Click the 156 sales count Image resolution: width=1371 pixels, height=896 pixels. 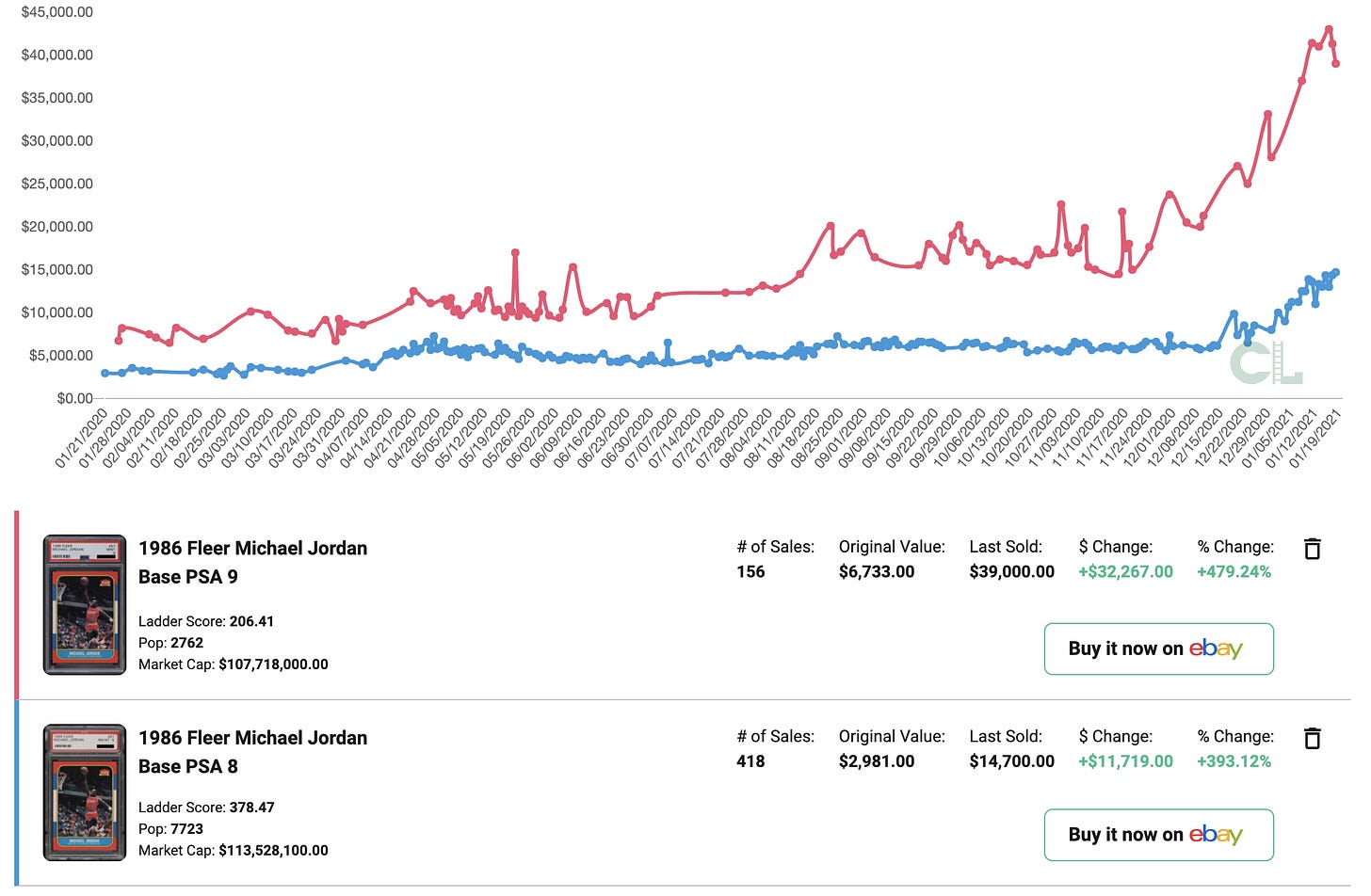coord(750,571)
